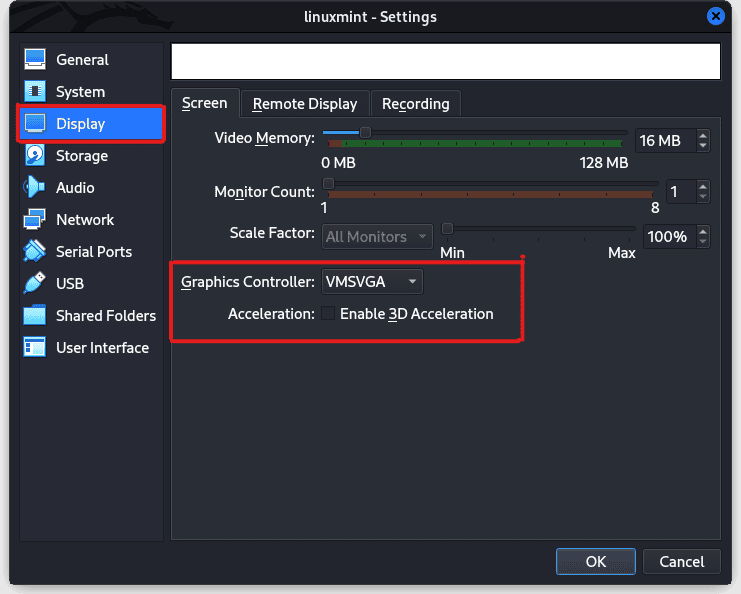Click the Network computers icon
This screenshot has height=594, width=741.
tap(35, 220)
